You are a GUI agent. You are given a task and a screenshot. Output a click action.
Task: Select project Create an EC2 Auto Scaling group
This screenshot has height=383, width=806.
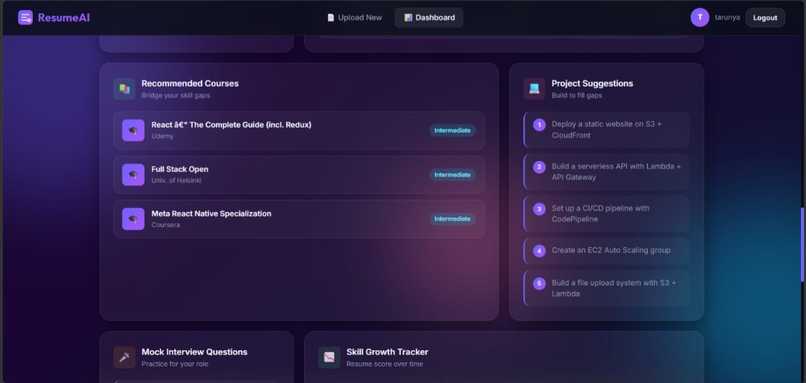point(607,251)
